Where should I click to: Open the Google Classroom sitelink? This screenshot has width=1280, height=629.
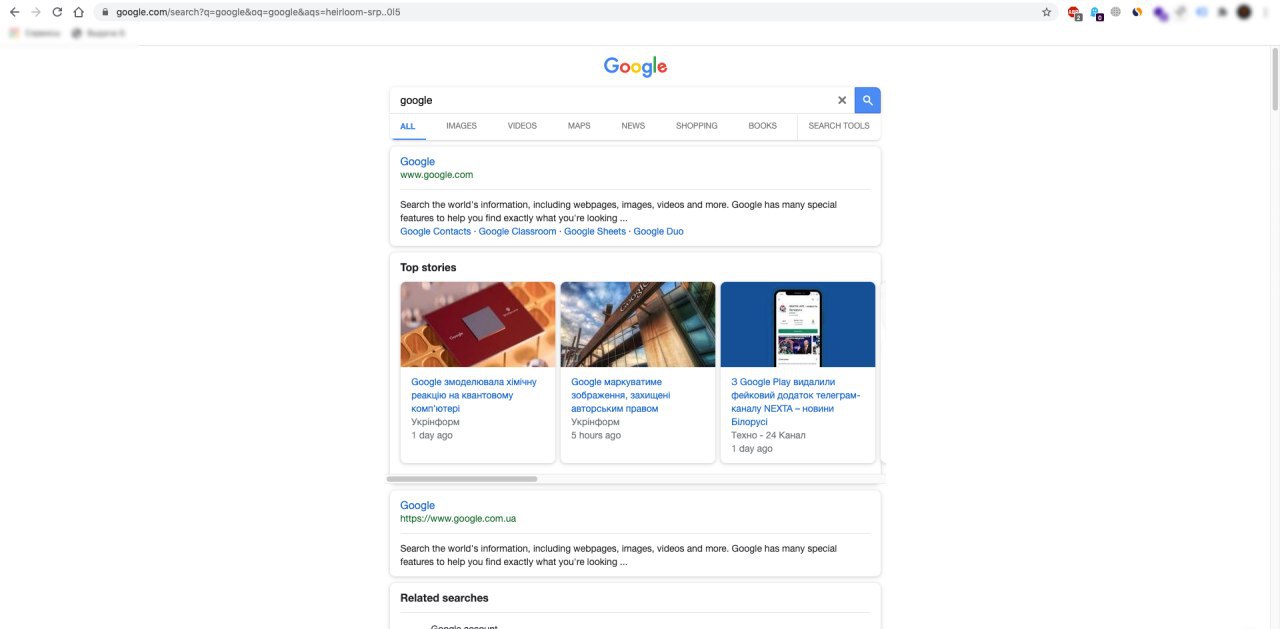(517, 231)
